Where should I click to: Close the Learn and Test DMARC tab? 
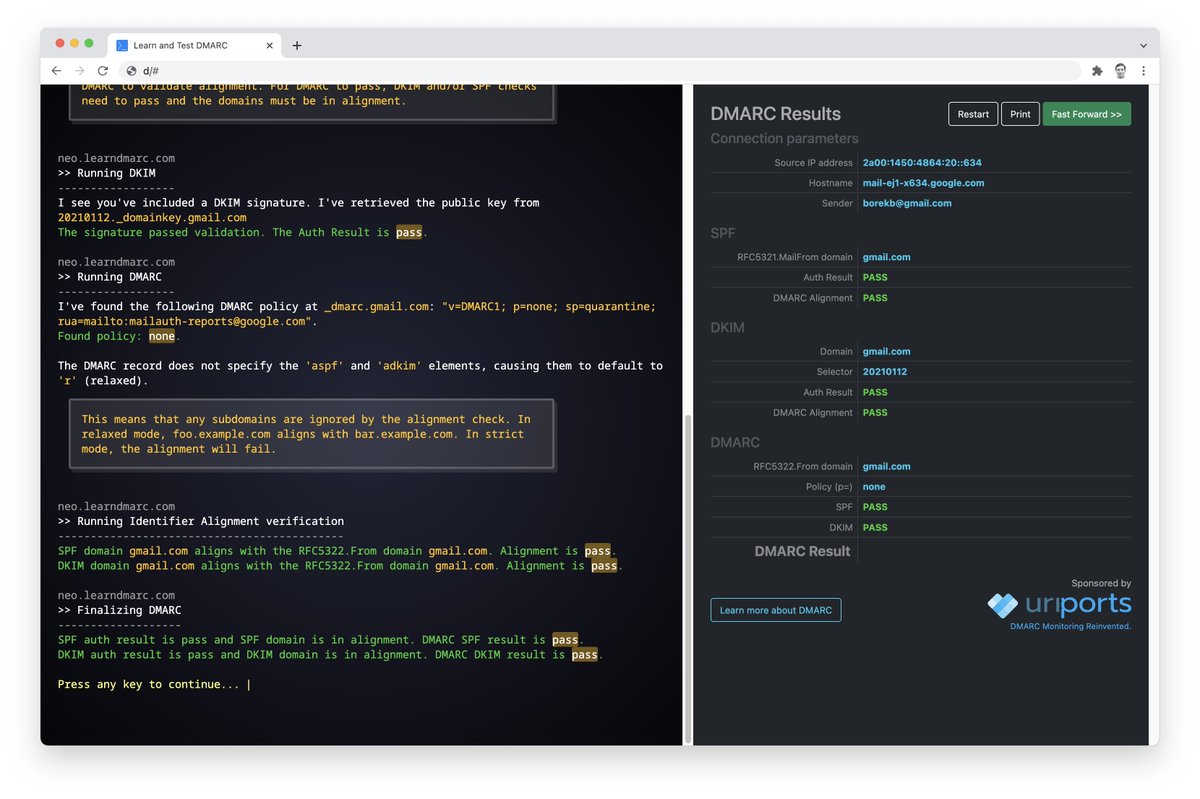click(x=270, y=45)
